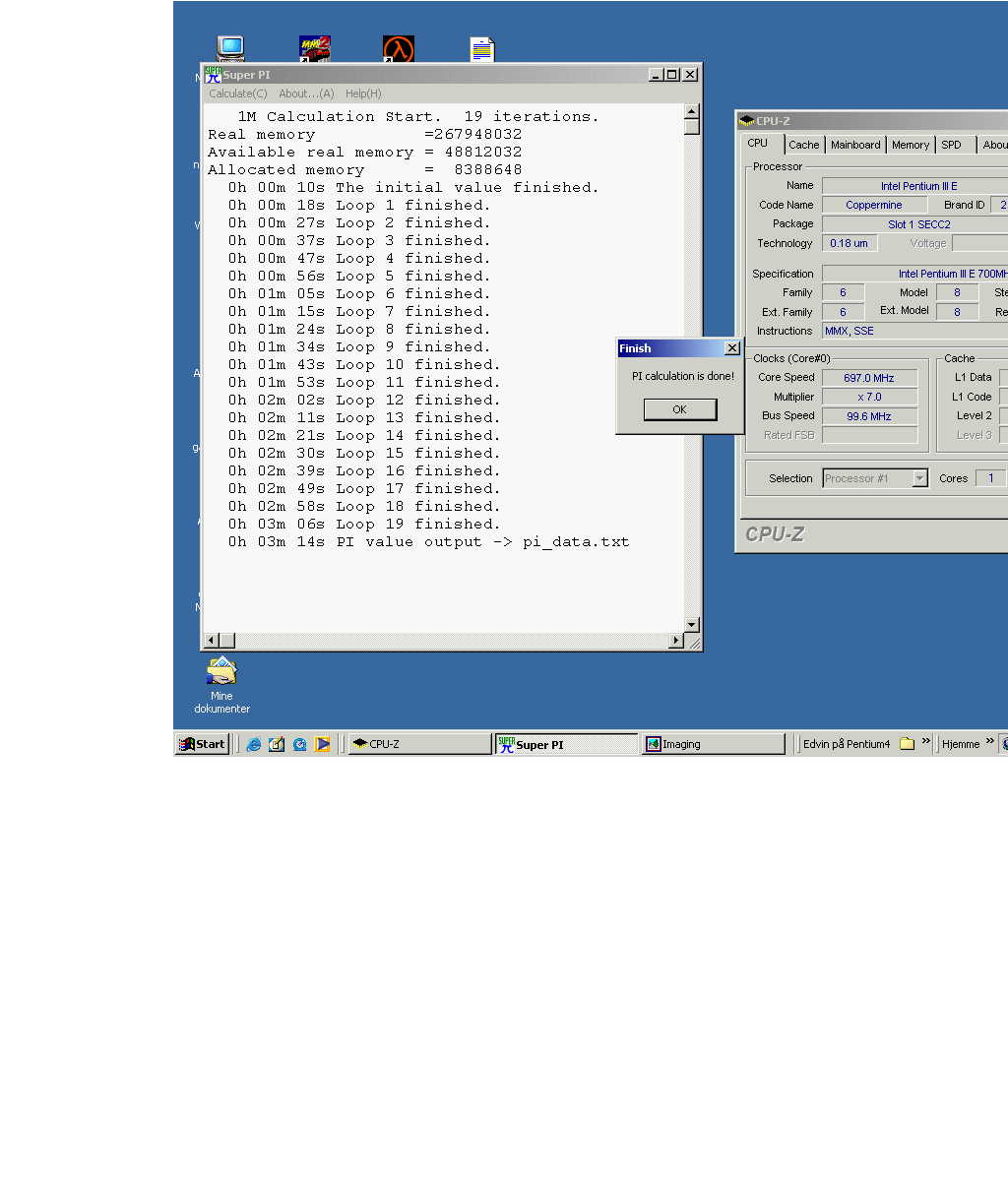1008x1181 pixels.
Task: Click Super PI vertical scrollbar down arrow
Action: coord(691,625)
